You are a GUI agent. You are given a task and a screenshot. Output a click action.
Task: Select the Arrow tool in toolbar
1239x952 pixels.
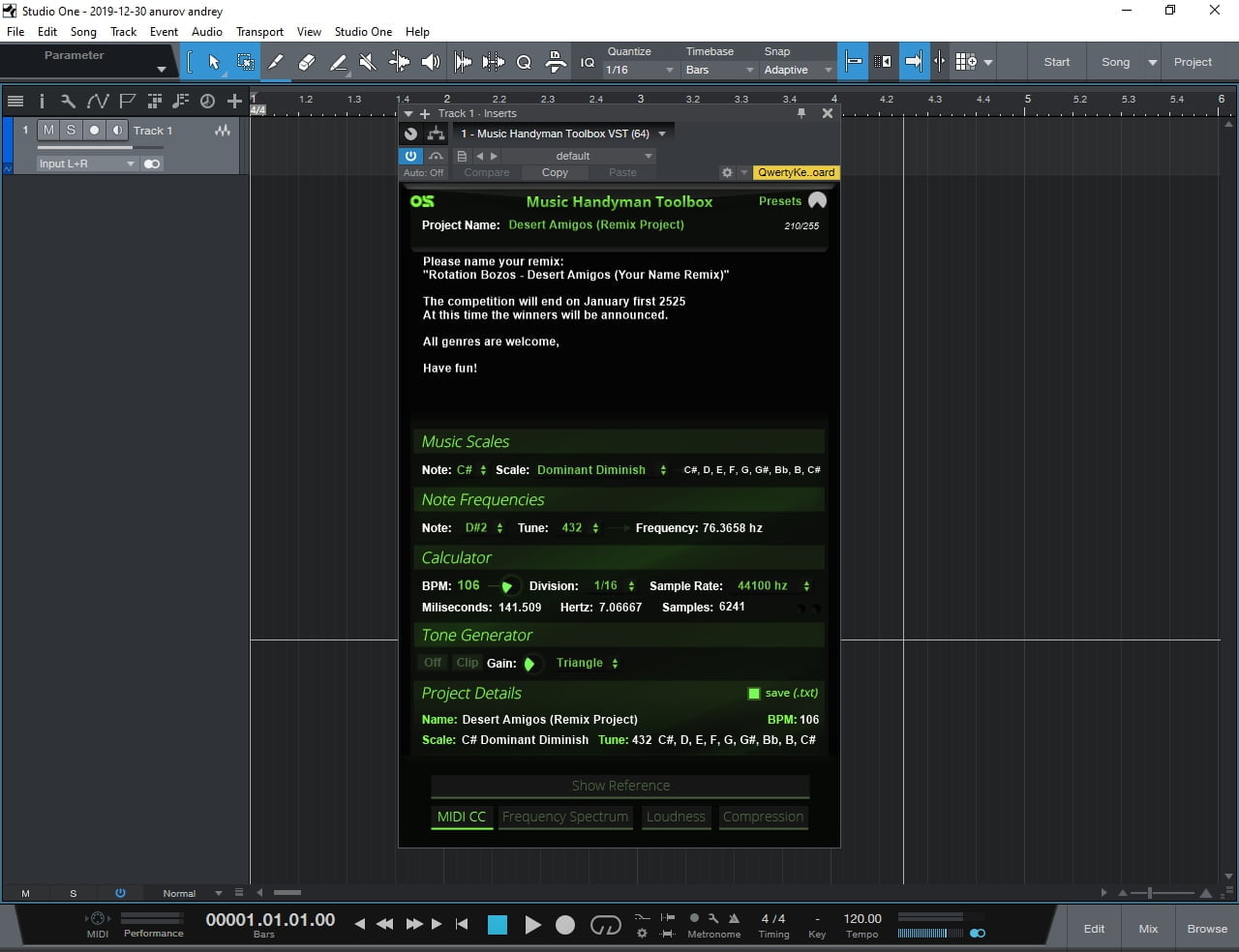click(214, 62)
